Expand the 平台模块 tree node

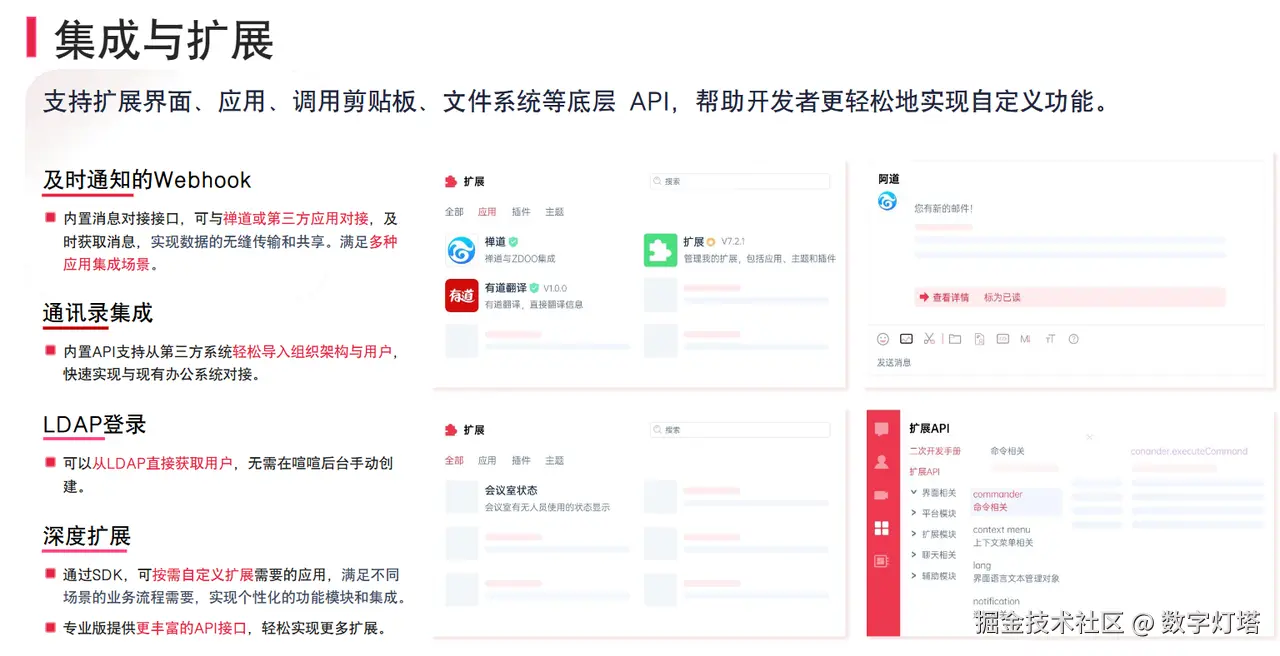pos(914,513)
